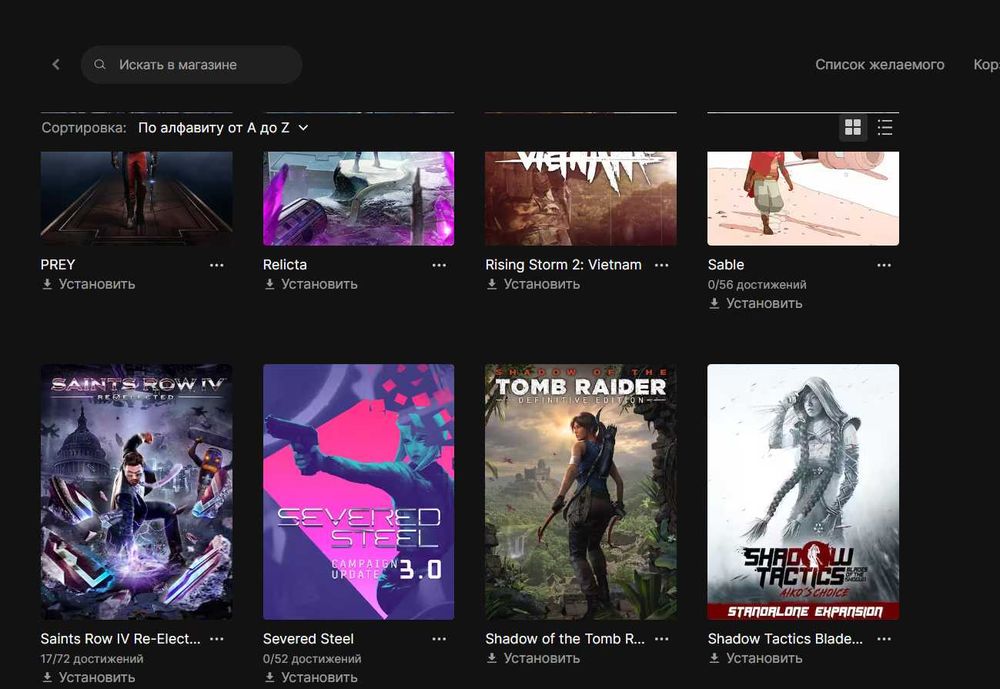This screenshot has width=1000, height=689.
Task: Install PREY
Action: click(88, 284)
